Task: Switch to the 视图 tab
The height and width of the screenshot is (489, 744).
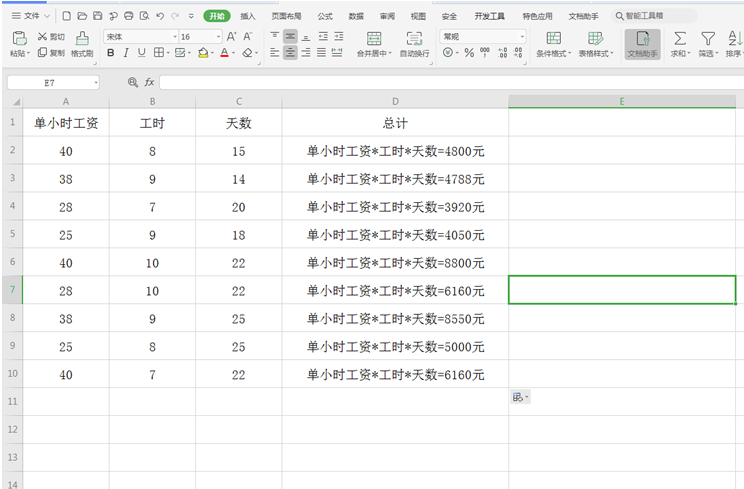Action: pyautogui.click(x=418, y=16)
